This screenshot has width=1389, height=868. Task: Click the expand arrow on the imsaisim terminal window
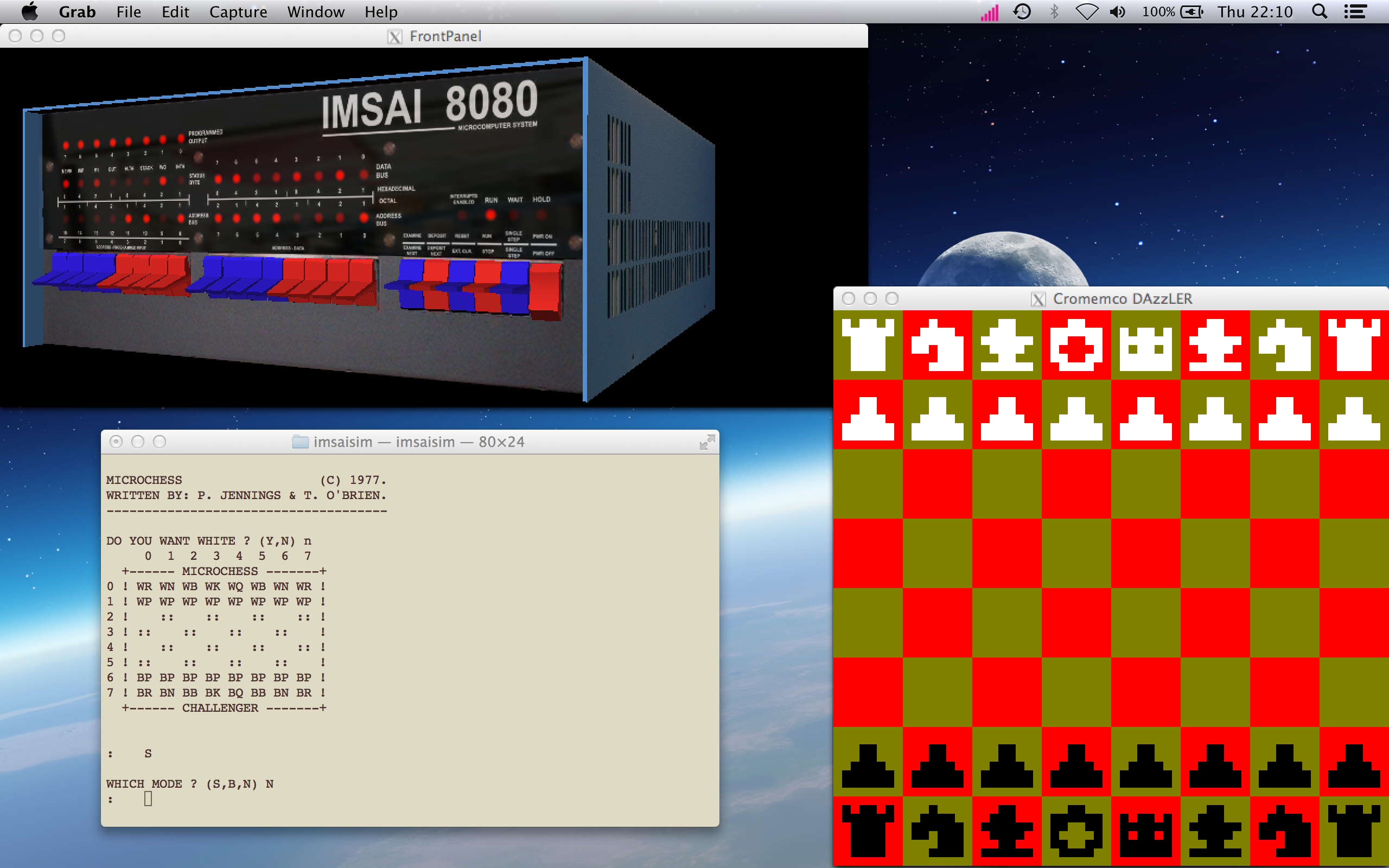click(708, 442)
